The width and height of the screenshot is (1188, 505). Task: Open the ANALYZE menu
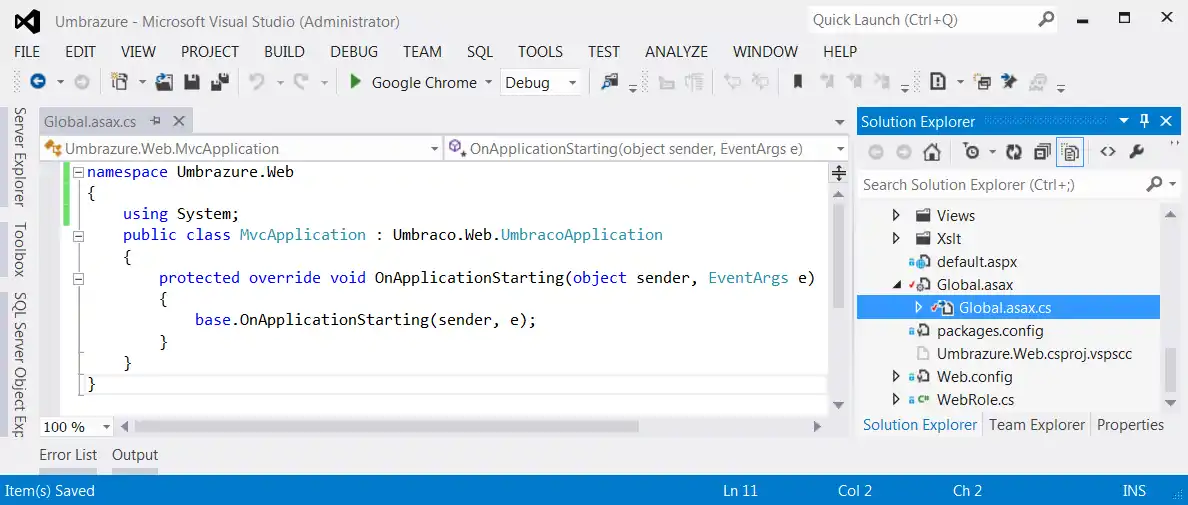click(x=676, y=51)
